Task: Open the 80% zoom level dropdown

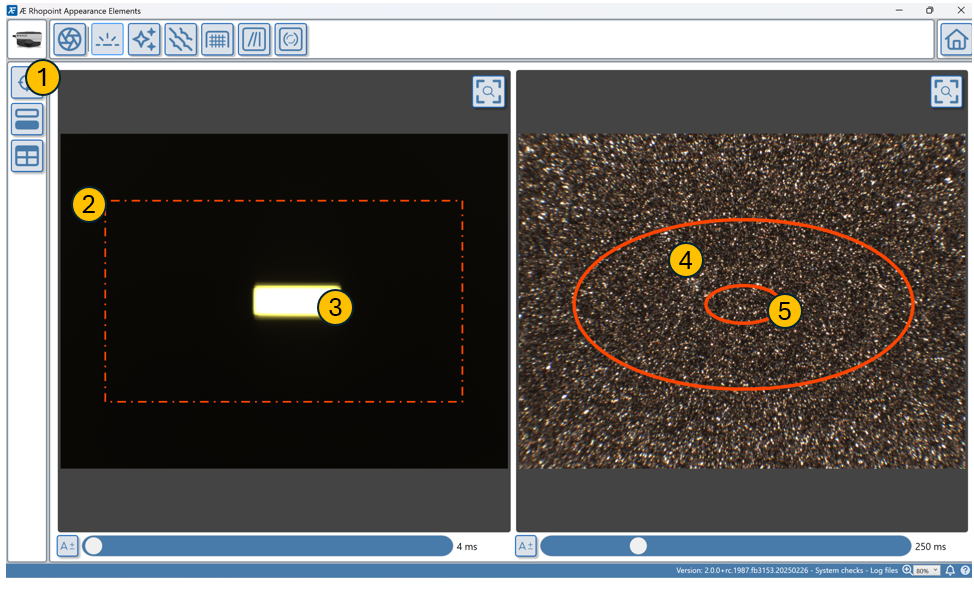Action: coord(927,571)
